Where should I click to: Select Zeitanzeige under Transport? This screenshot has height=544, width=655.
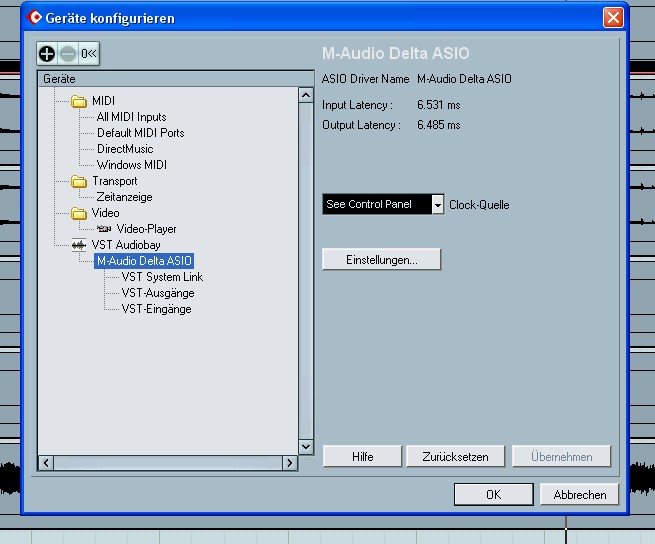(124, 197)
